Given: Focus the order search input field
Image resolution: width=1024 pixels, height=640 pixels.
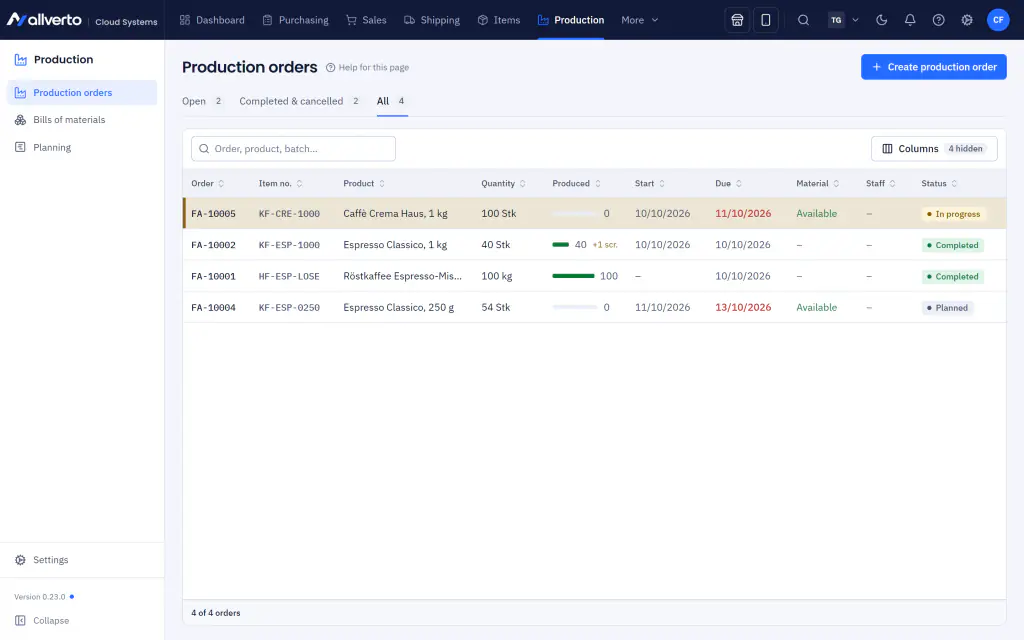Looking at the screenshot, I should pyautogui.click(x=293, y=149).
